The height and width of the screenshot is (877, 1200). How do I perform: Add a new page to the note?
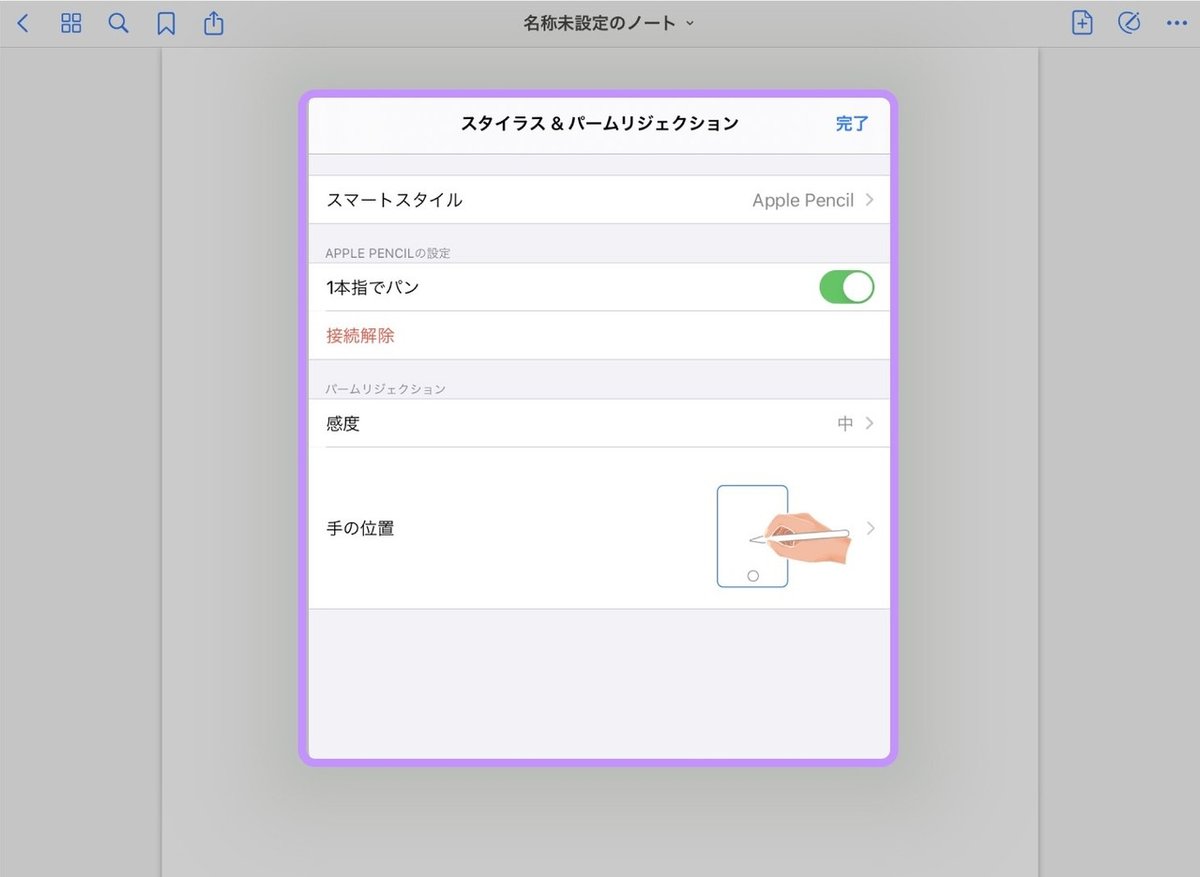(x=1081, y=22)
